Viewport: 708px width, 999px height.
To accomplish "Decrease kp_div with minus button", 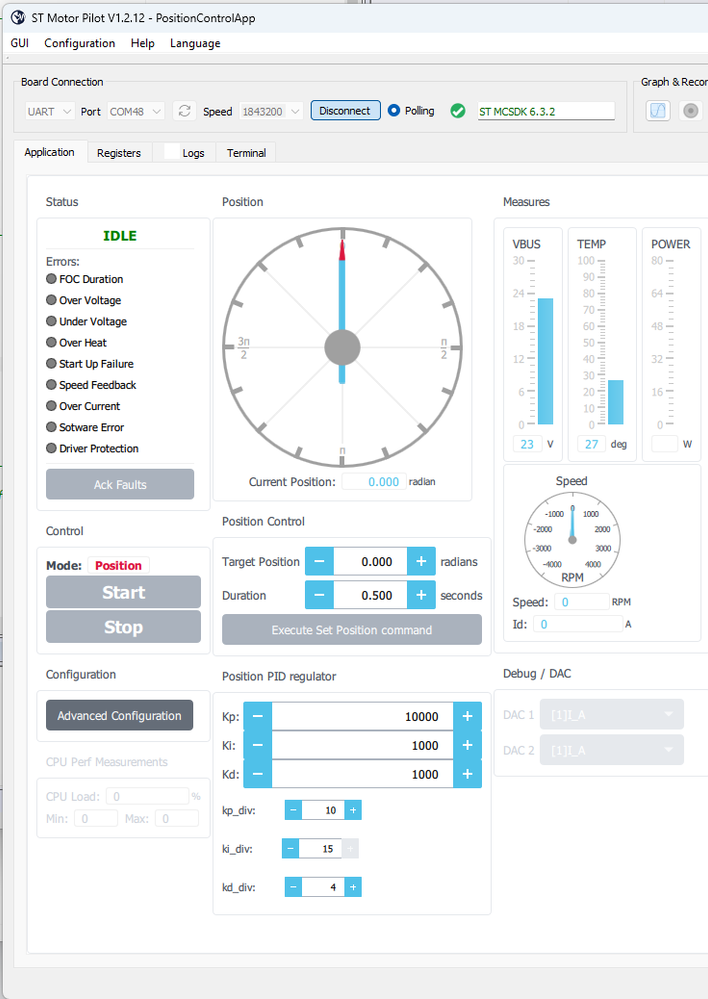I will (x=293, y=810).
